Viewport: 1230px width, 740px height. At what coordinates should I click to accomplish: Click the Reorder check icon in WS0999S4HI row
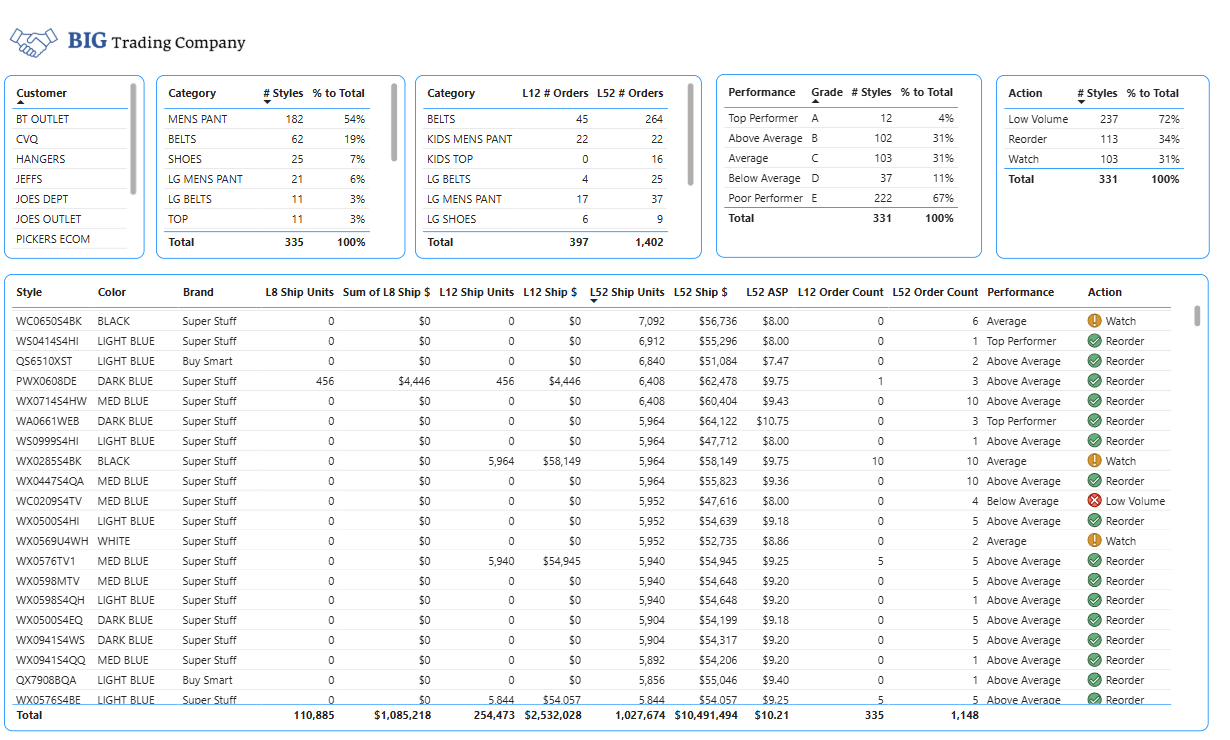tap(1094, 441)
